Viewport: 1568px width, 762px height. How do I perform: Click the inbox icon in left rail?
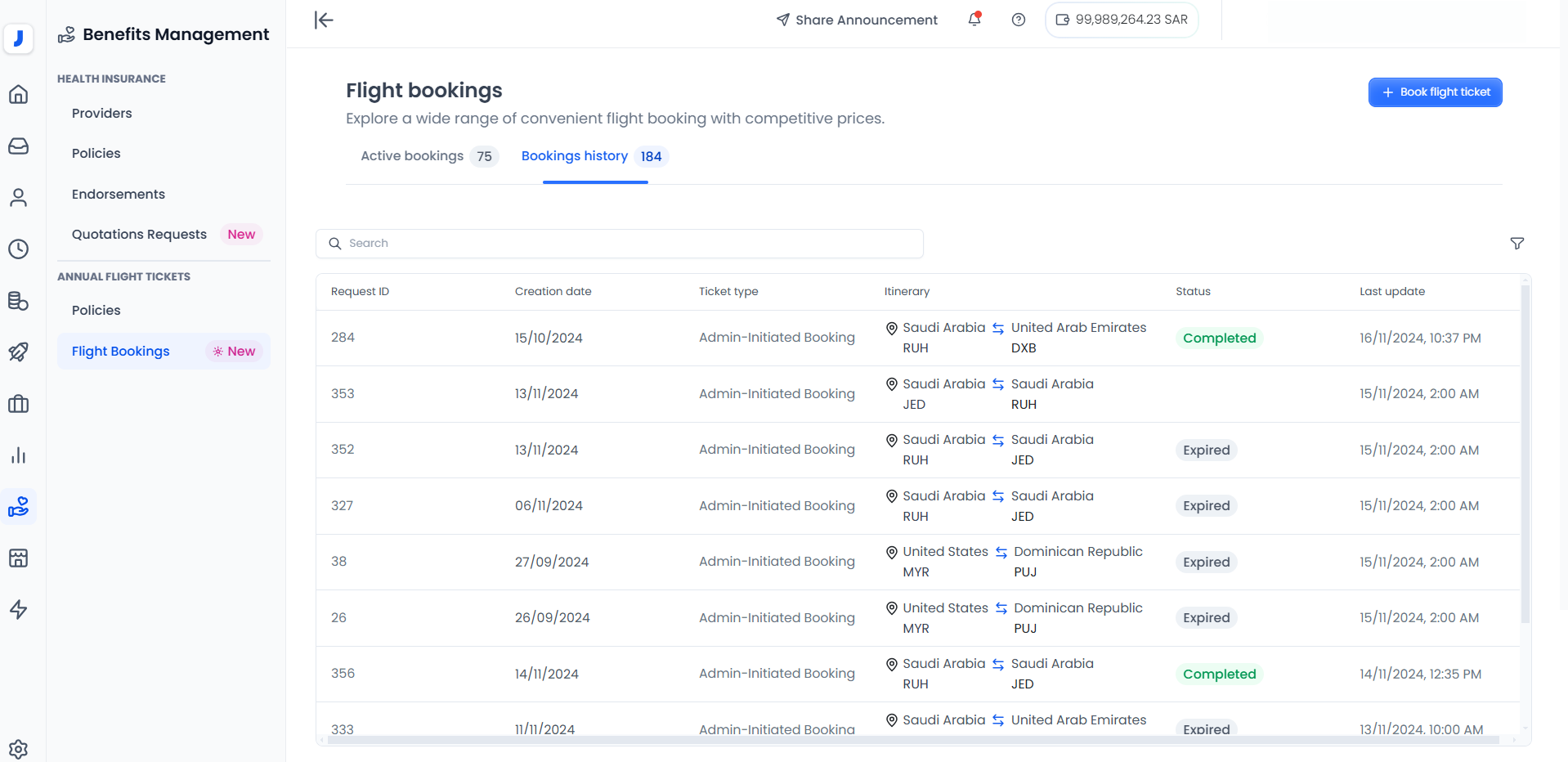coord(18,146)
